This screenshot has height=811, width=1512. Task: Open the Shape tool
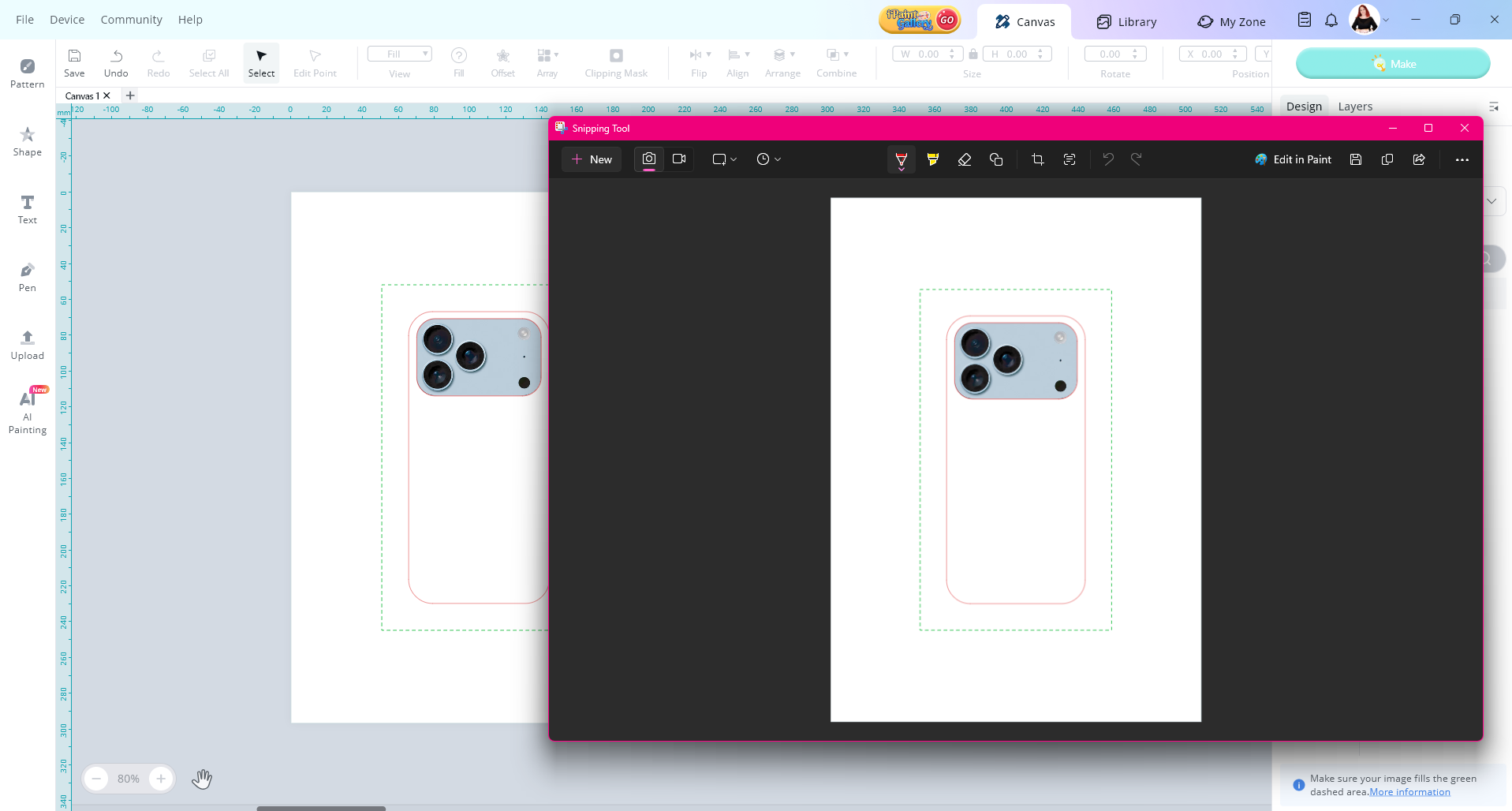[x=27, y=141]
